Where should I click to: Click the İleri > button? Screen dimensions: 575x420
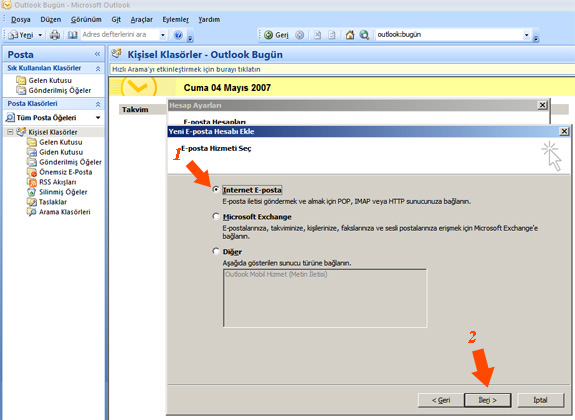(487, 400)
